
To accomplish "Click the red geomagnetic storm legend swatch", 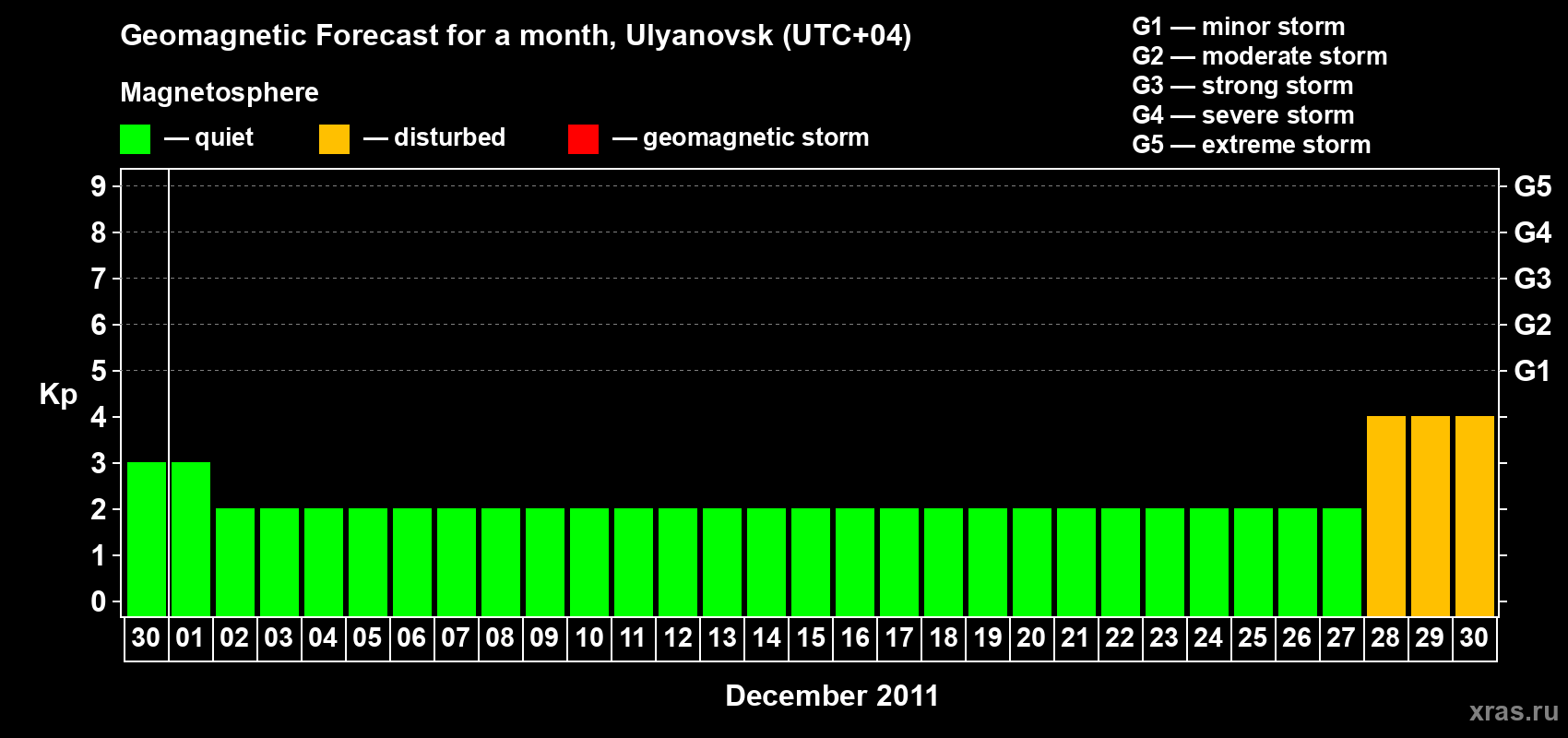I will point(583,139).
